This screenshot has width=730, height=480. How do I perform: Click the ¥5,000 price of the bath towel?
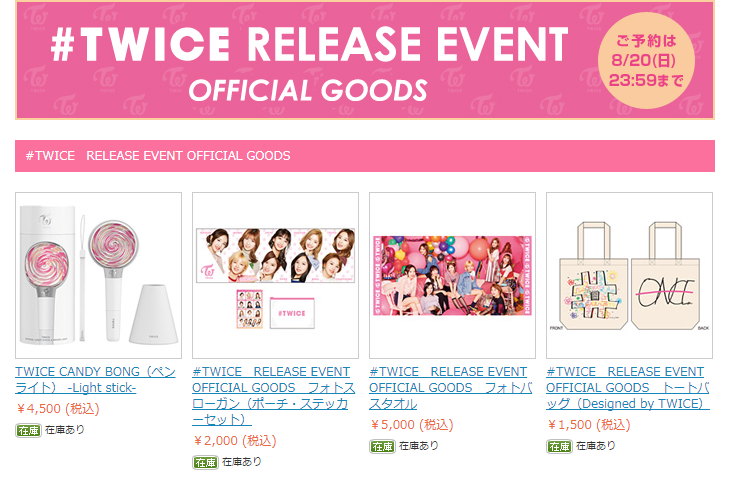[x=412, y=425]
